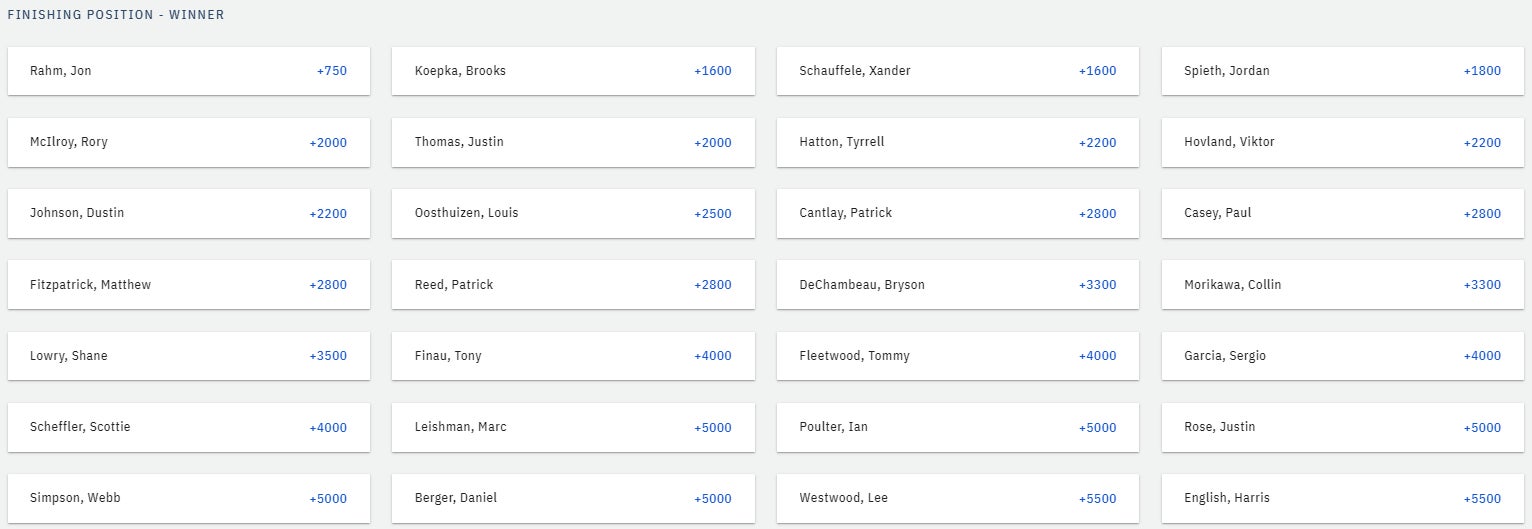Screen dimensions: 1532x529
Task: Choose the Schauffele, Xander winner bet
Action: point(958,71)
